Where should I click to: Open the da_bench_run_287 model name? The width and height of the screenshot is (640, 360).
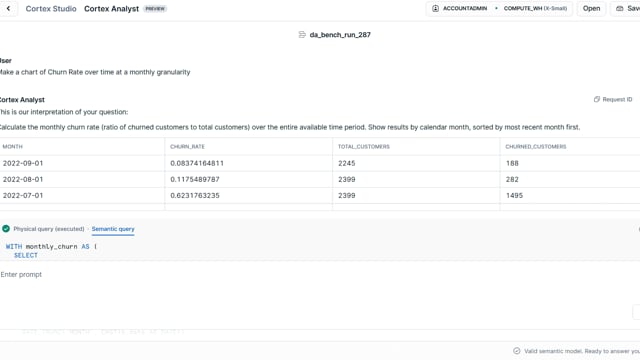pos(340,35)
